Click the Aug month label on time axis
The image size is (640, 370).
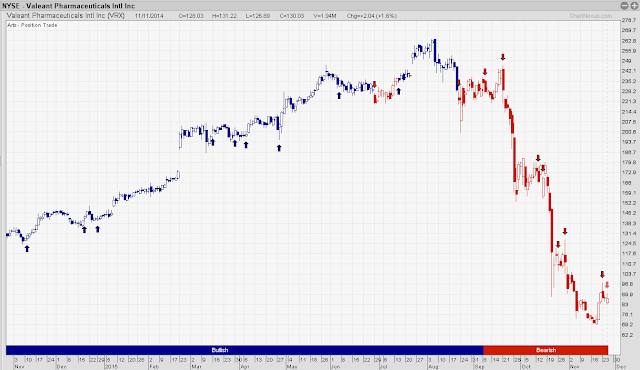433,366
